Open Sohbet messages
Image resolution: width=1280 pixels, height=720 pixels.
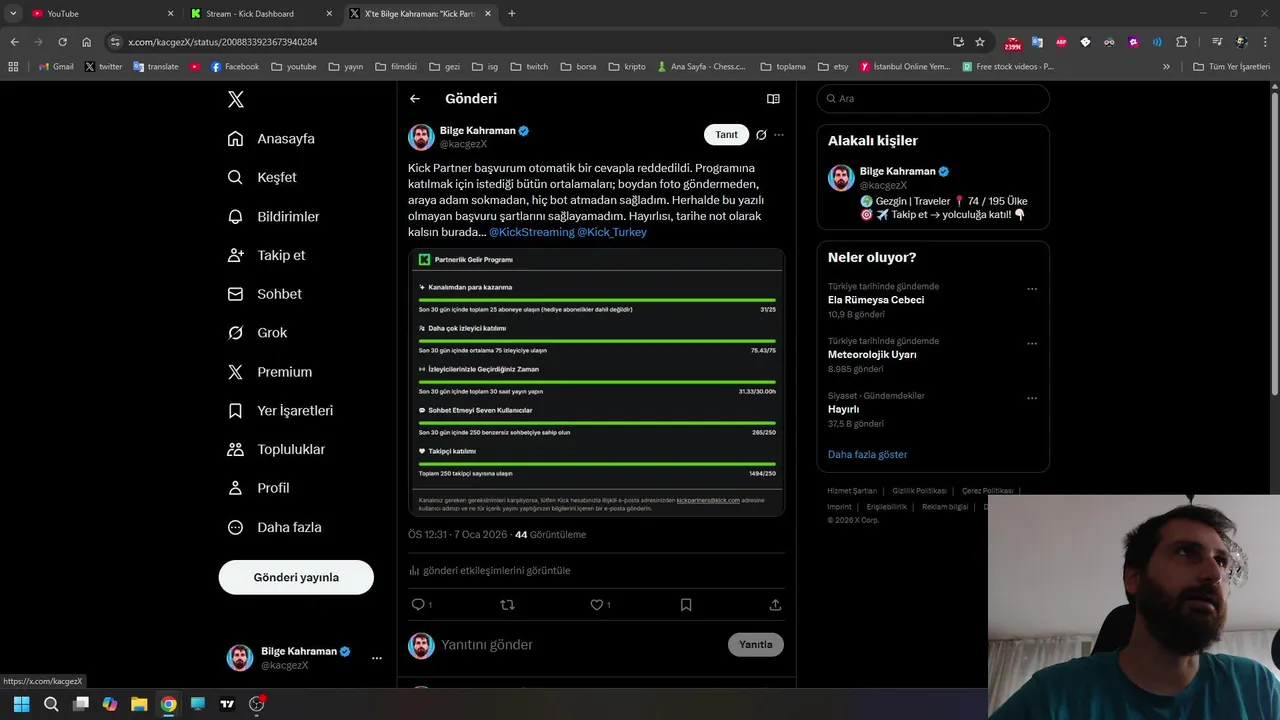click(264, 294)
